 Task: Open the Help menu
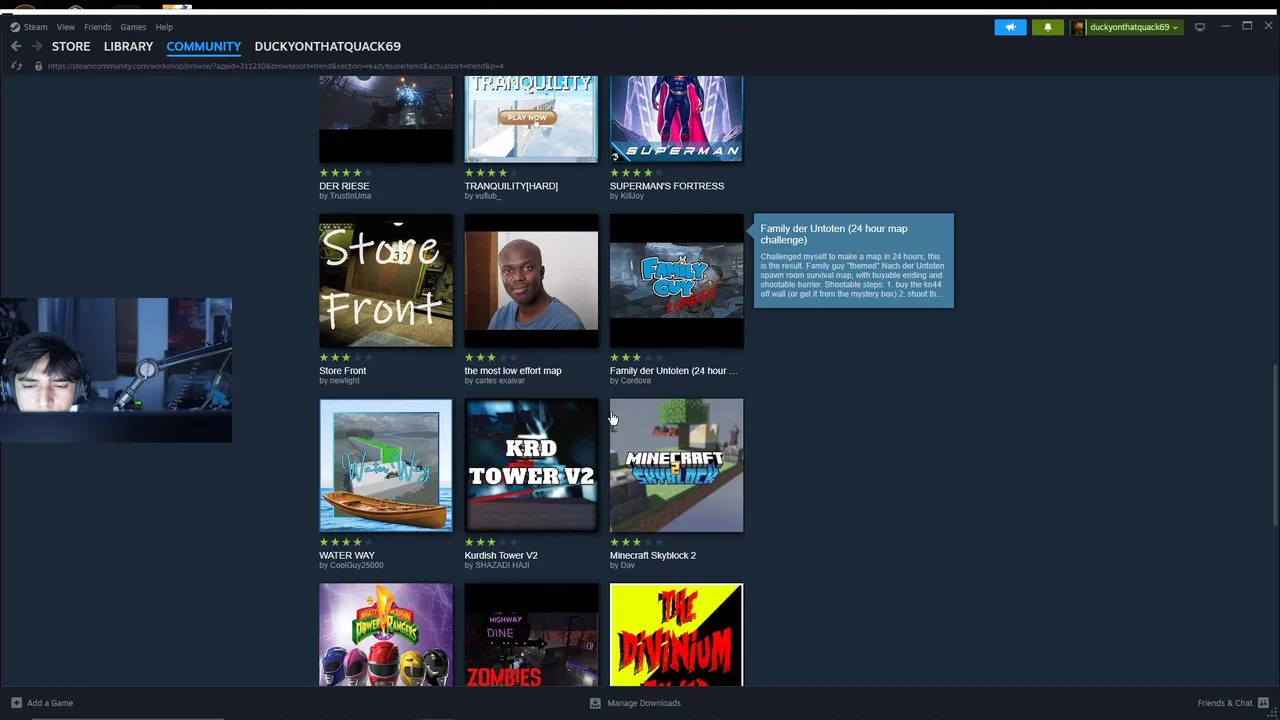point(164,27)
